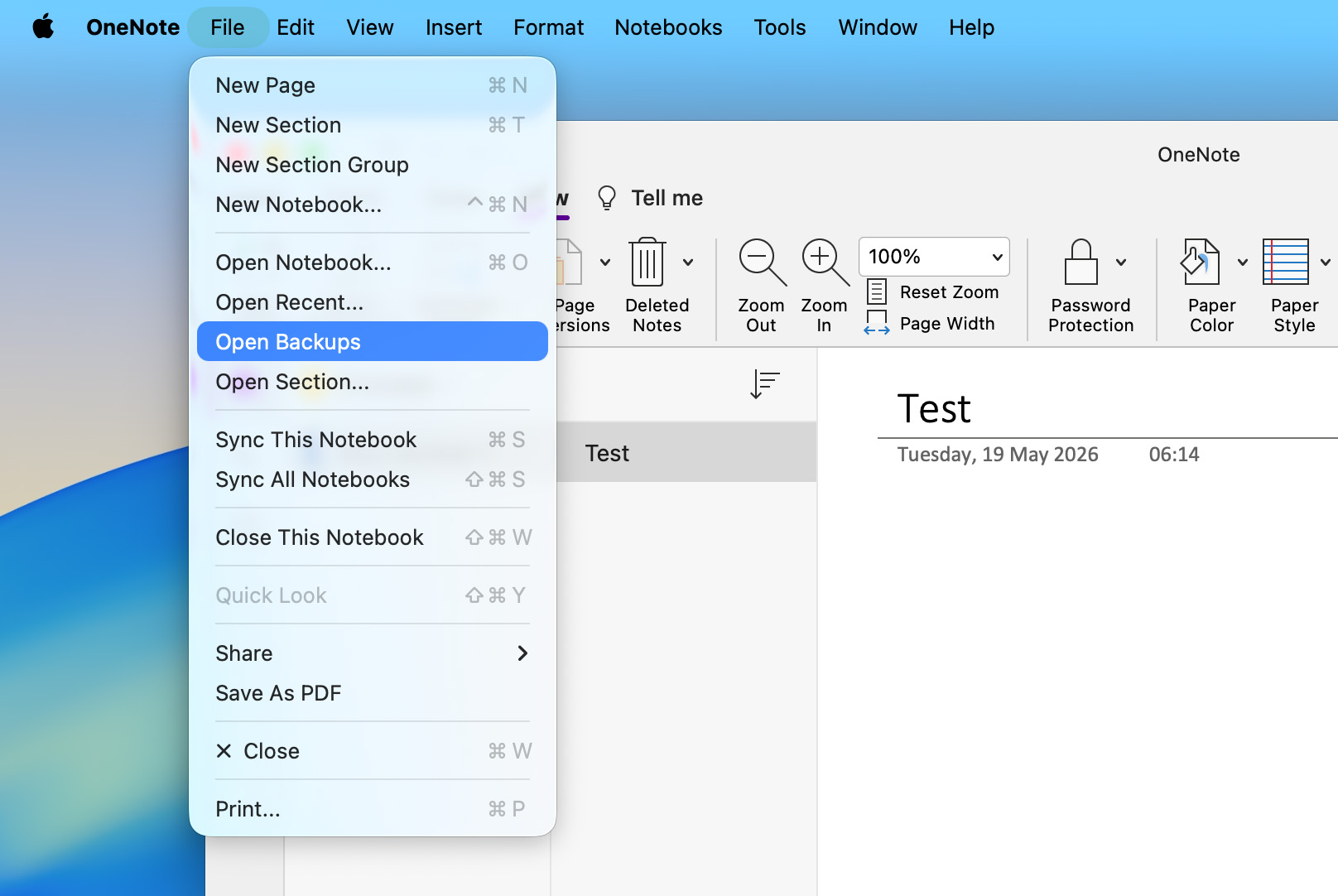Image resolution: width=1338 pixels, height=896 pixels.
Task: Open the Insert menu
Action: pos(454,27)
